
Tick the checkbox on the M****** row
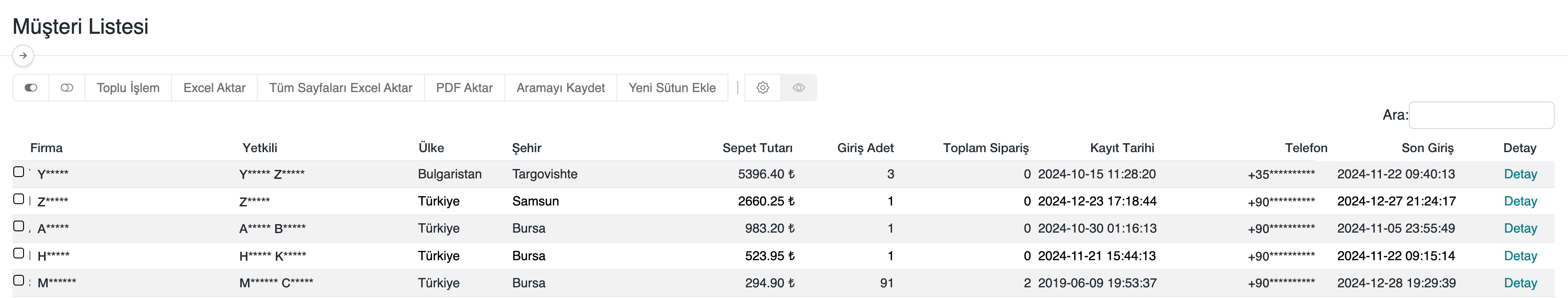(19, 280)
